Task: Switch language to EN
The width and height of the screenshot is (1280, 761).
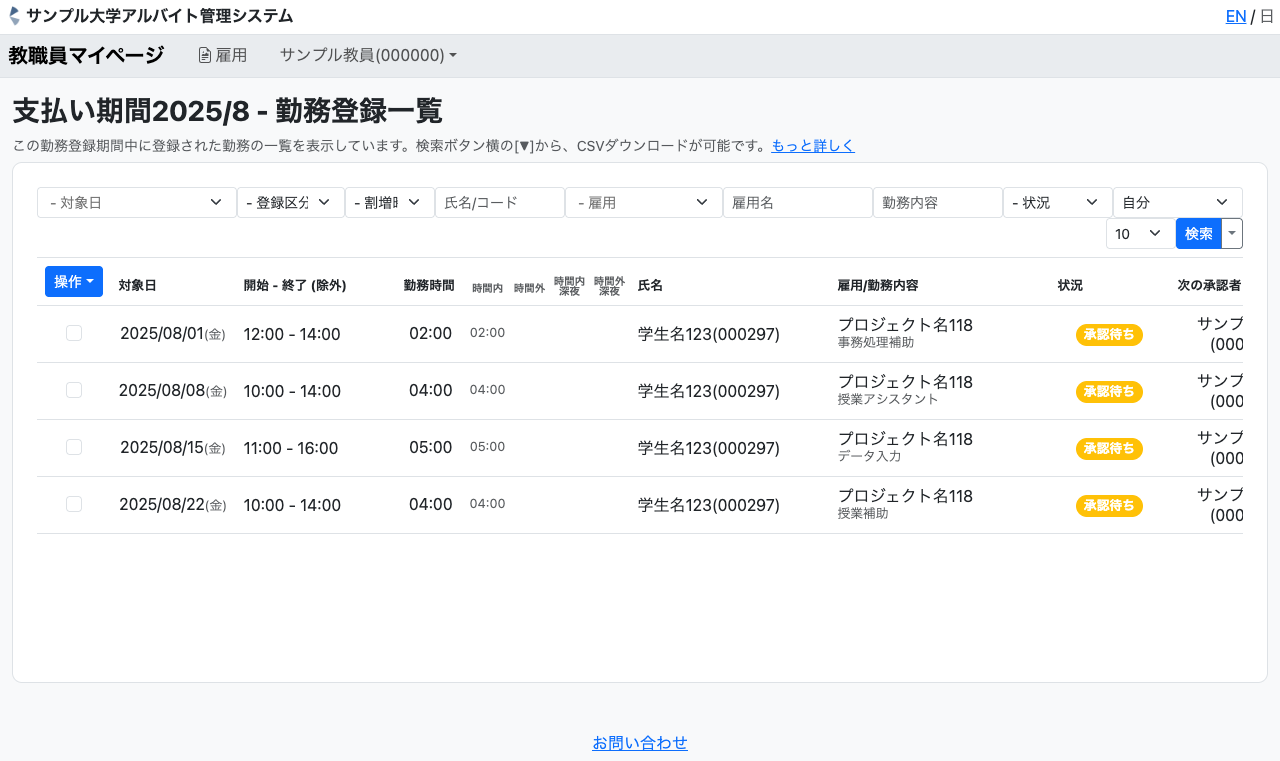Action: click(1236, 16)
